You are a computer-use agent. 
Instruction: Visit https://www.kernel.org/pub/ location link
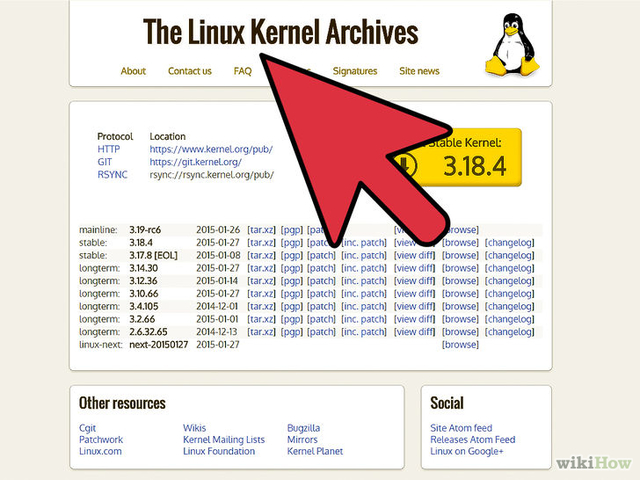tap(211, 149)
